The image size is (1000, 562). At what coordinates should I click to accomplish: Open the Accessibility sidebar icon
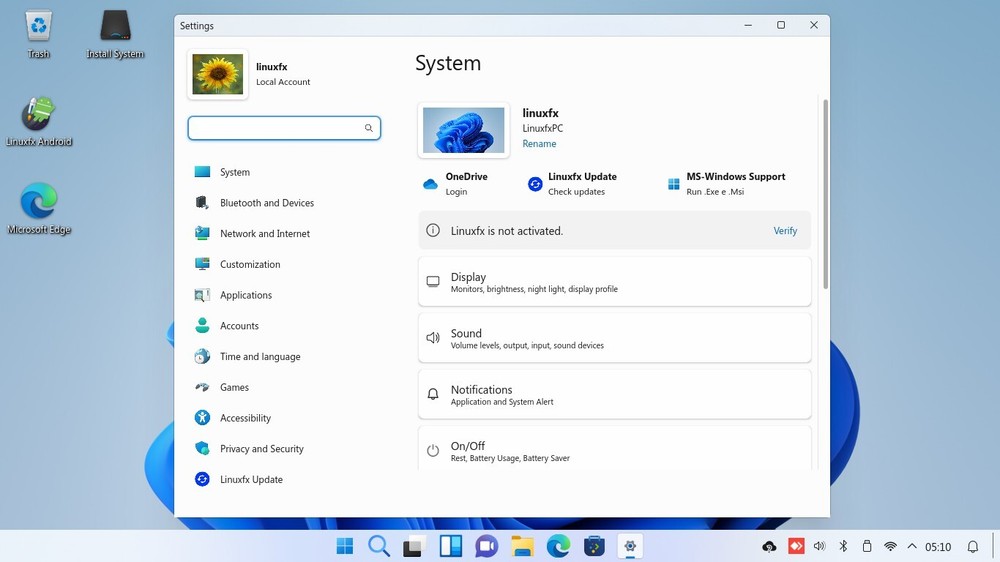pyautogui.click(x=202, y=418)
